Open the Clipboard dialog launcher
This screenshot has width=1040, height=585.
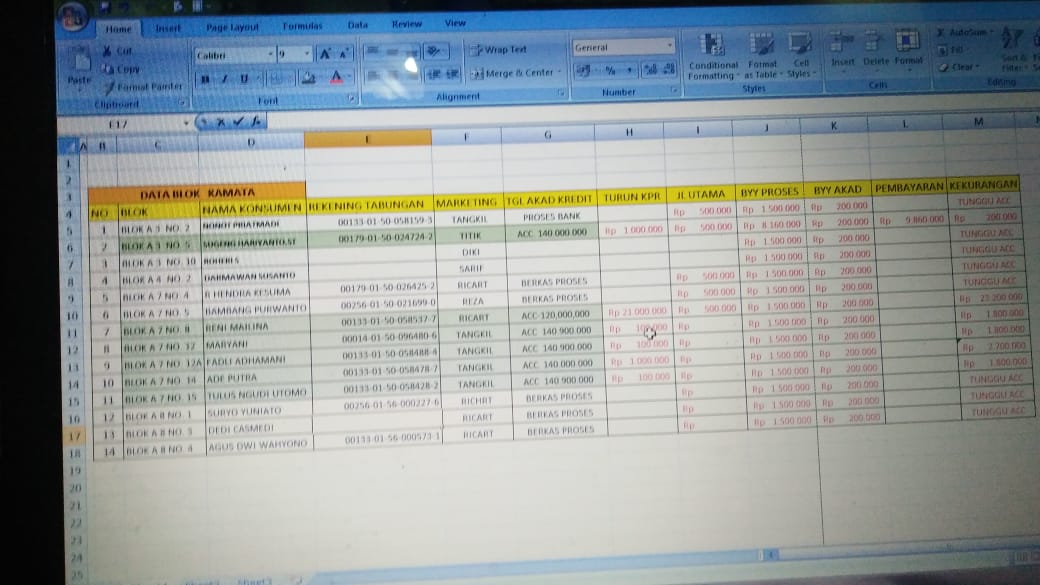point(182,103)
